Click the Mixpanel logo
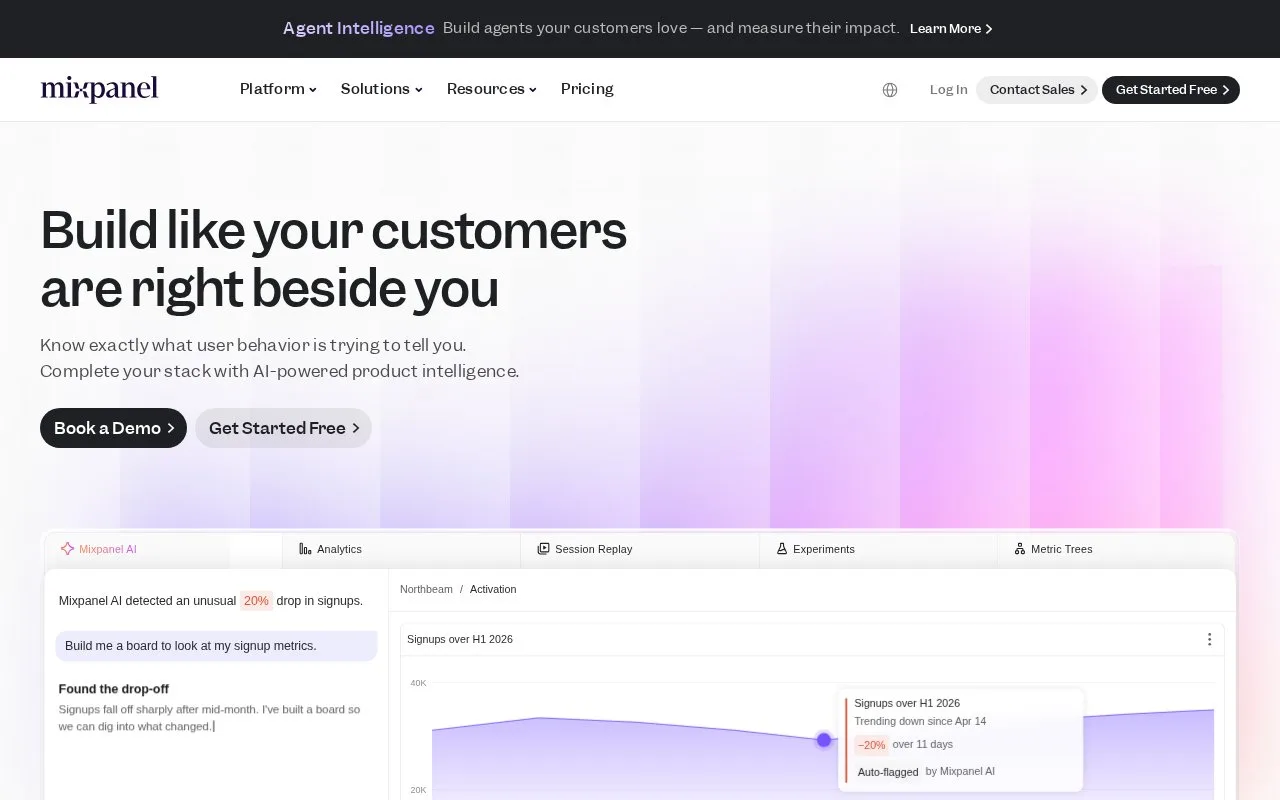The width and height of the screenshot is (1280, 800). (x=99, y=89)
